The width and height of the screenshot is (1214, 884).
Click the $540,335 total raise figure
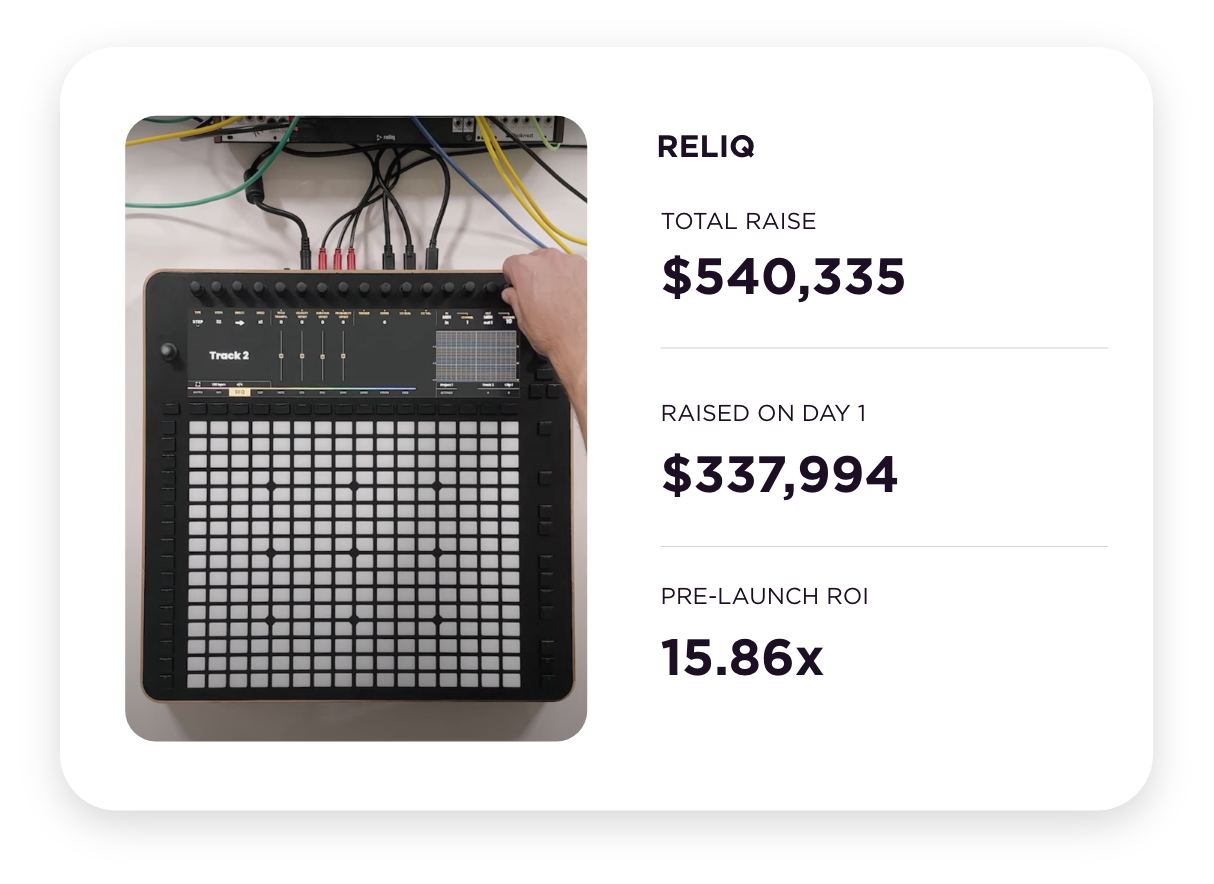tap(784, 277)
